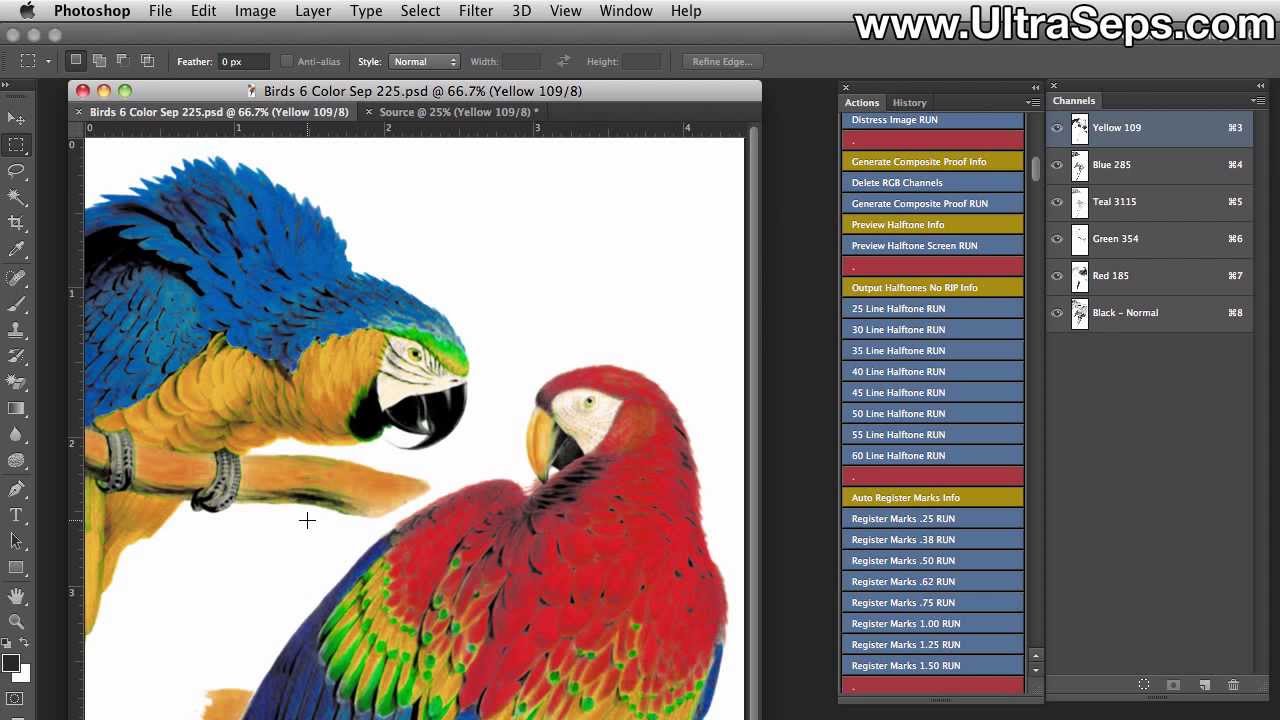Swap foreground and background colors
This screenshot has height=720, width=1280.
coord(25,643)
